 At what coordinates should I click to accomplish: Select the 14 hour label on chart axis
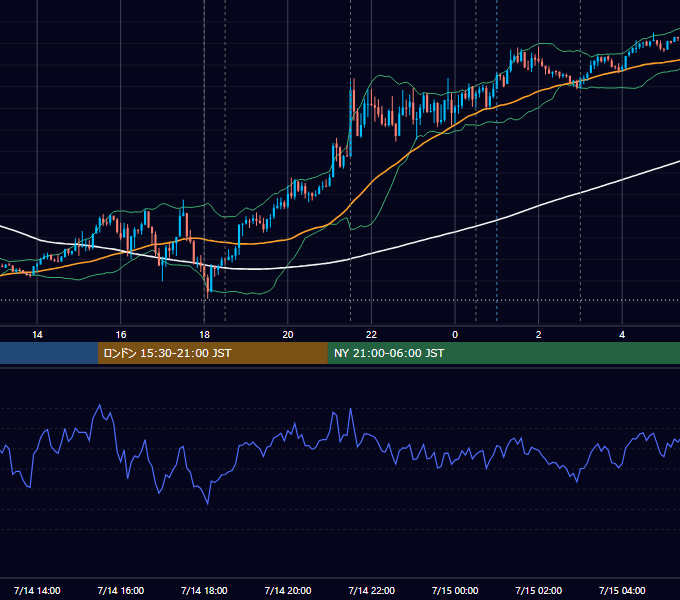[37, 335]
